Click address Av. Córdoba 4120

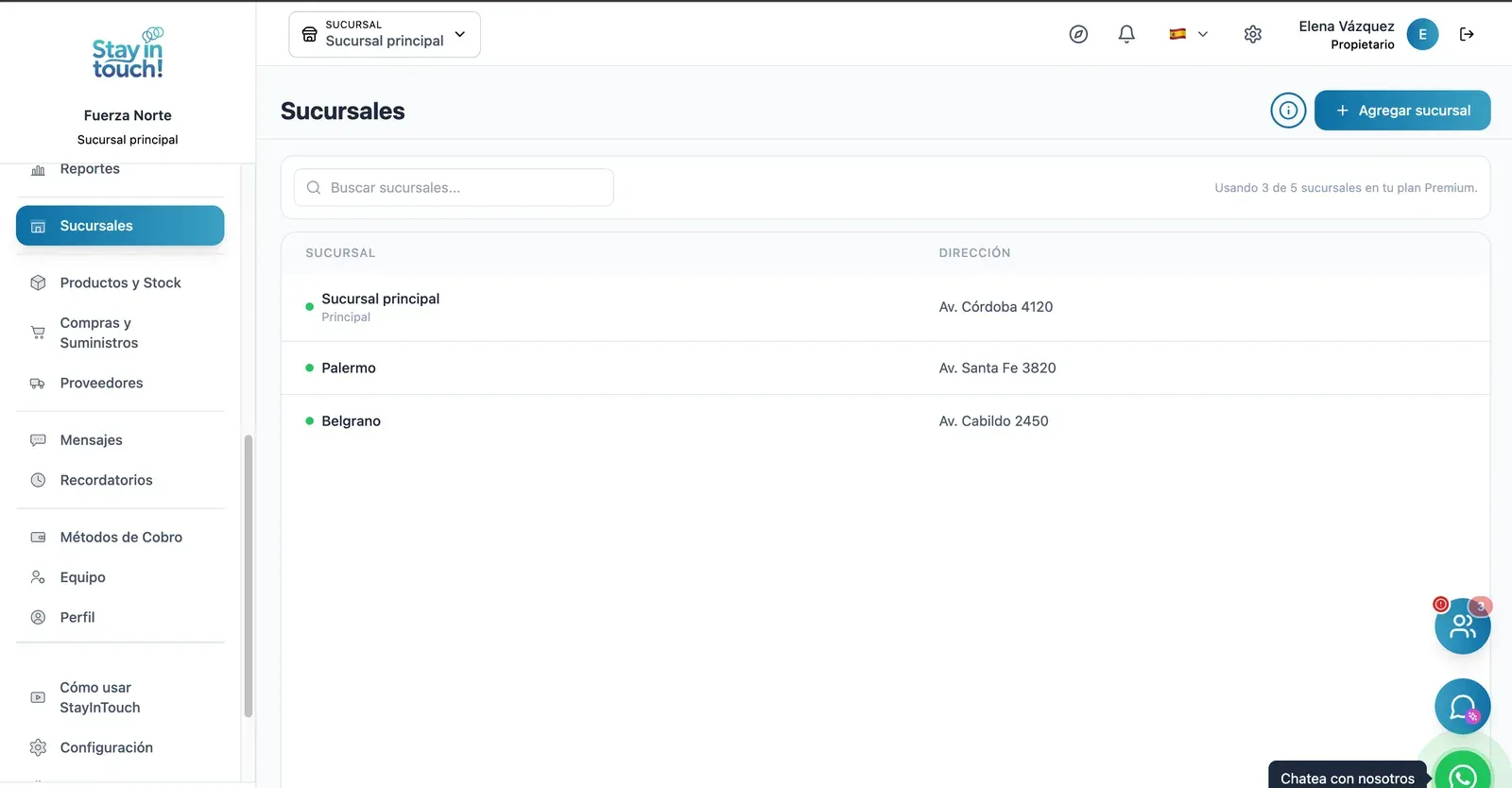pos(996,307)
